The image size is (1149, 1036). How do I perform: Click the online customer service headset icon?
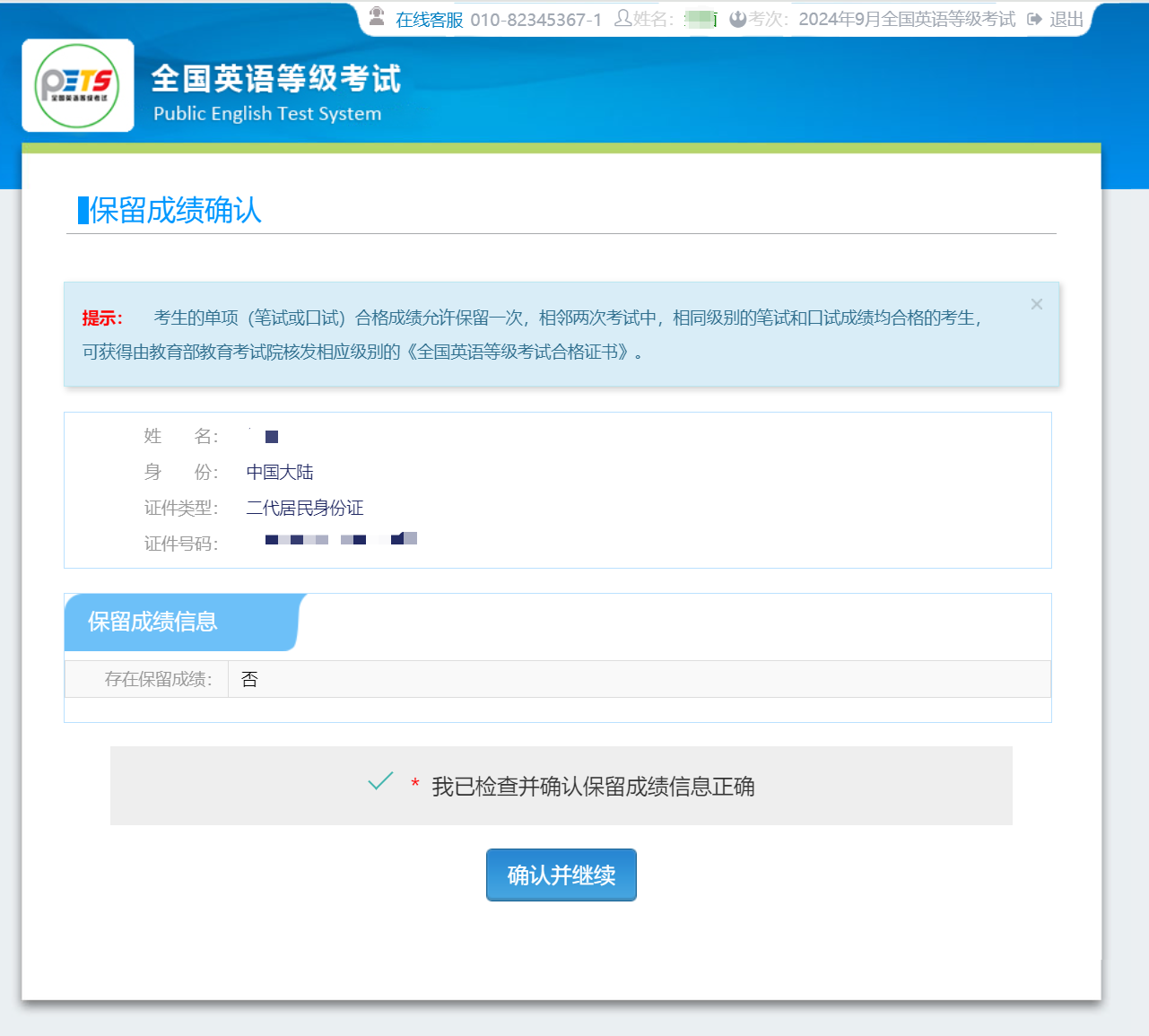[377, 17]
